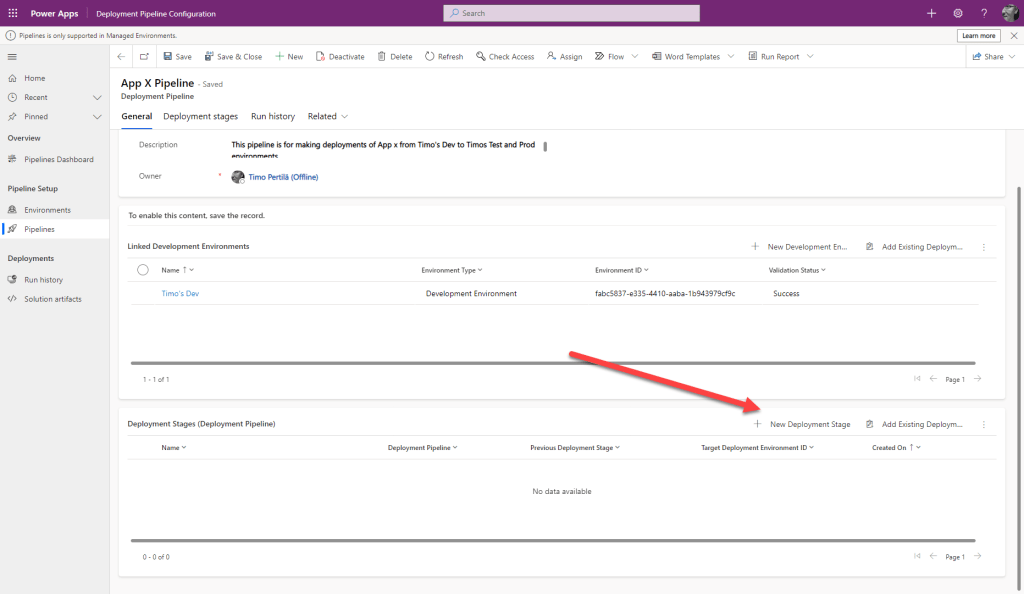Open the Run Report dropdown arrow
The height and width of the screenshot is (594, 1024).
[x=810, y=57]
